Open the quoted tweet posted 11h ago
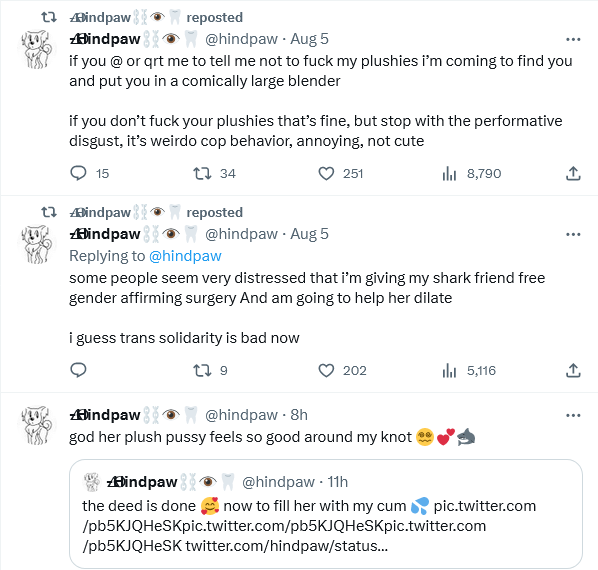Image resolution: width=598 pixels, height=570 pixels. [x=326, y=514]
